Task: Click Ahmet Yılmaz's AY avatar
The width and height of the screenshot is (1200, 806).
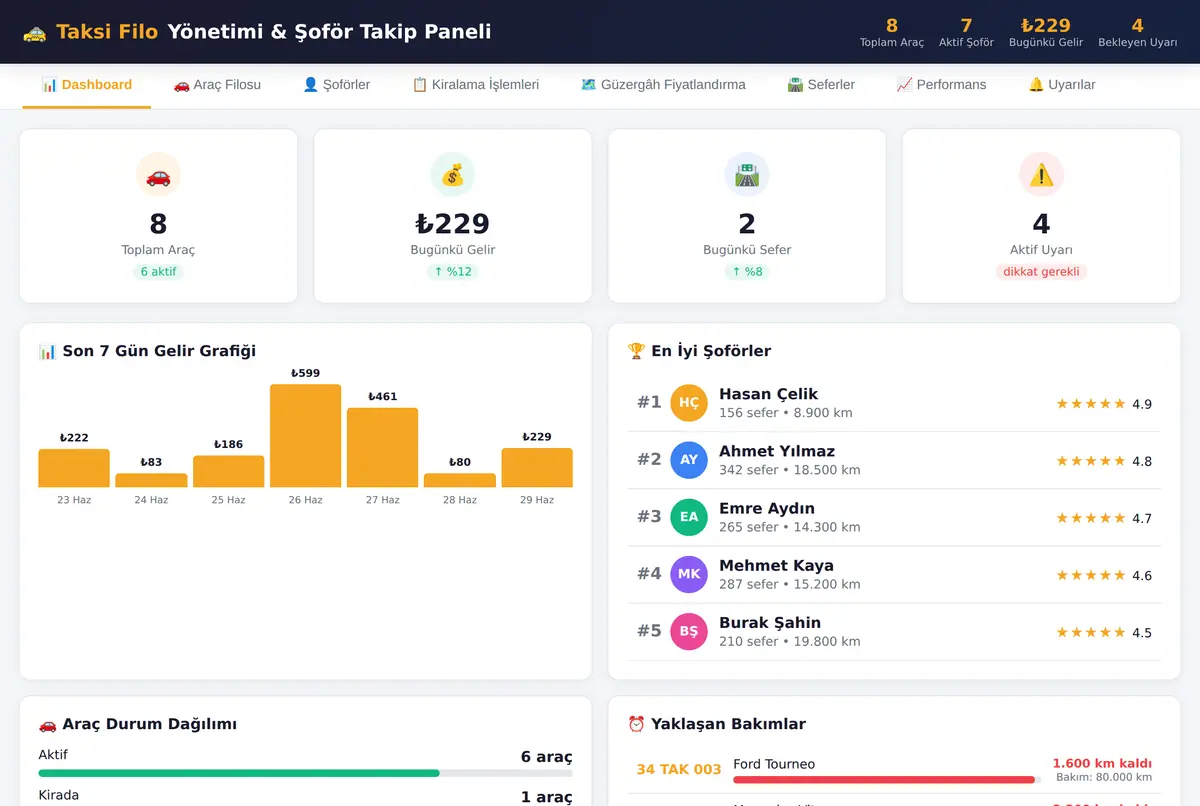Action: coord(689,460)
